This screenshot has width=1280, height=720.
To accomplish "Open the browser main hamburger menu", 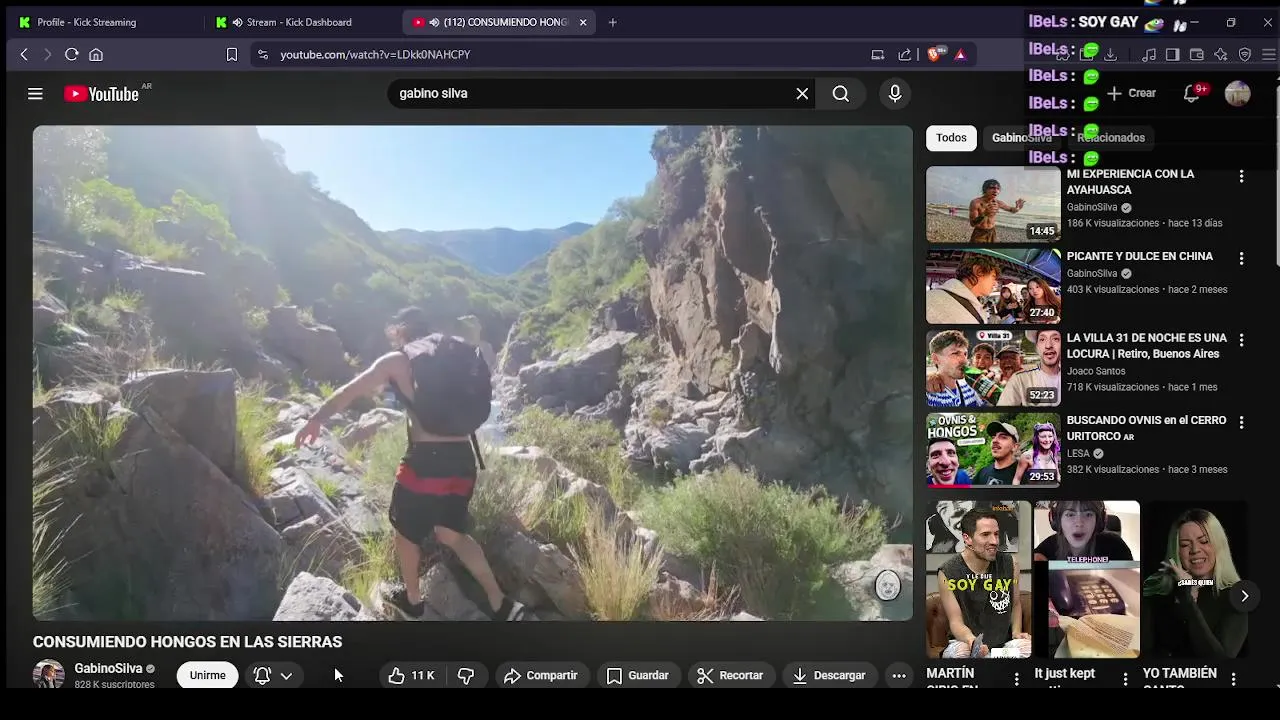I will coord(1268,54).
